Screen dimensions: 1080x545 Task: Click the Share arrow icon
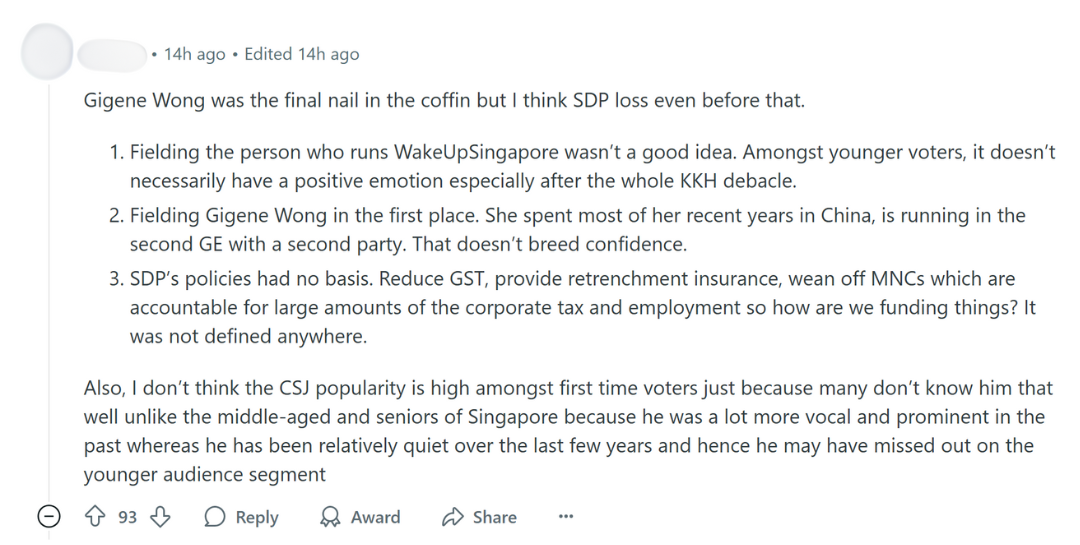[453, 517]
